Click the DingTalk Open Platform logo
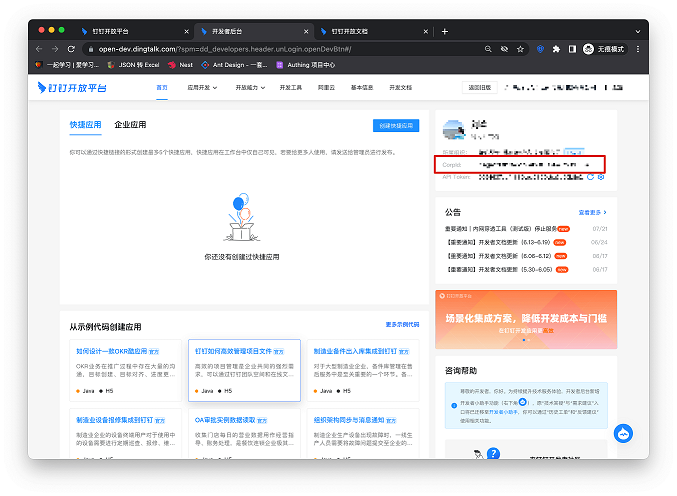This screenshot has width=677, height=496. [x=74, y=88]
